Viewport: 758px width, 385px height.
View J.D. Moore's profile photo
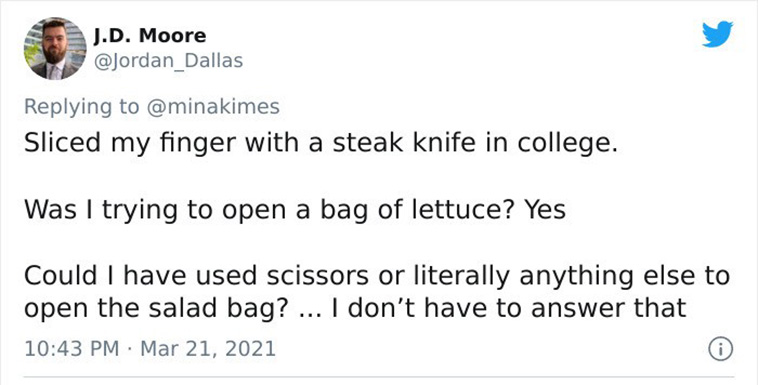click(55, 48)
